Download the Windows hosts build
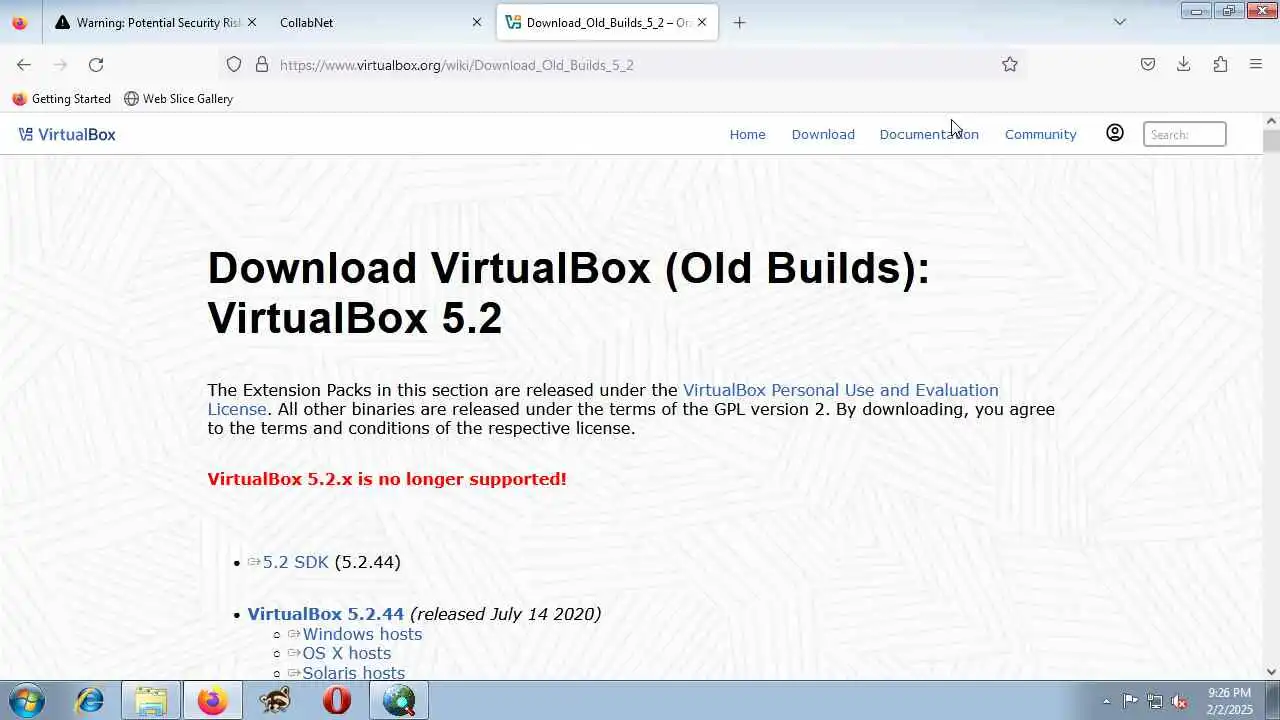Image resolution: width=1280 pixels, height=720 pixels. [x=362, y=634]
